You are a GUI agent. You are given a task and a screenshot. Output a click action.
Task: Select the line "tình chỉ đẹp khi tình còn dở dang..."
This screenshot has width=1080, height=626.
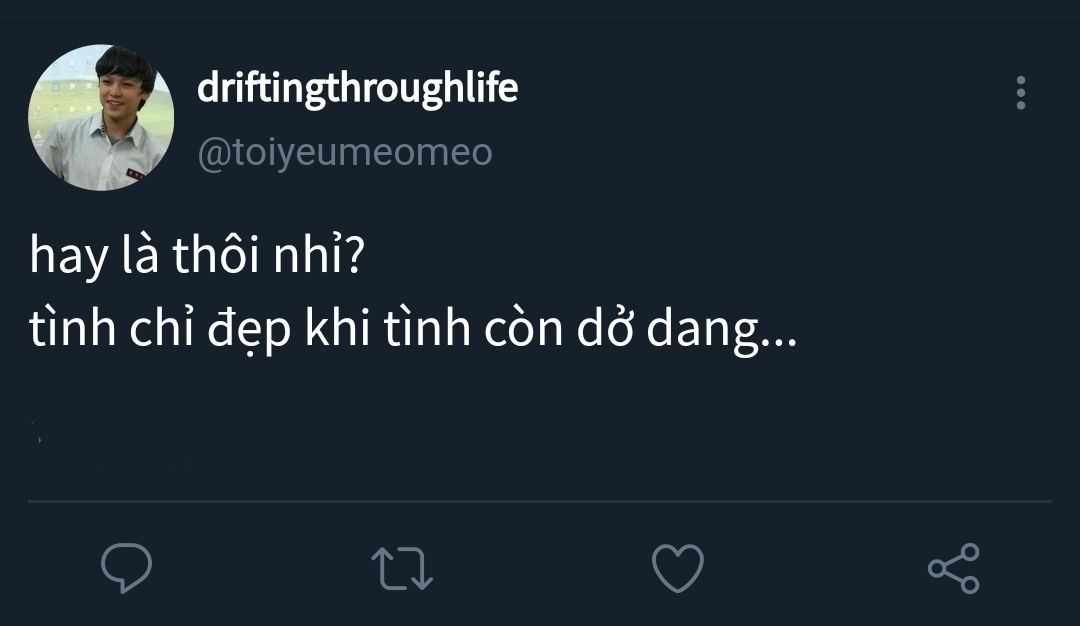pos(412,330)
